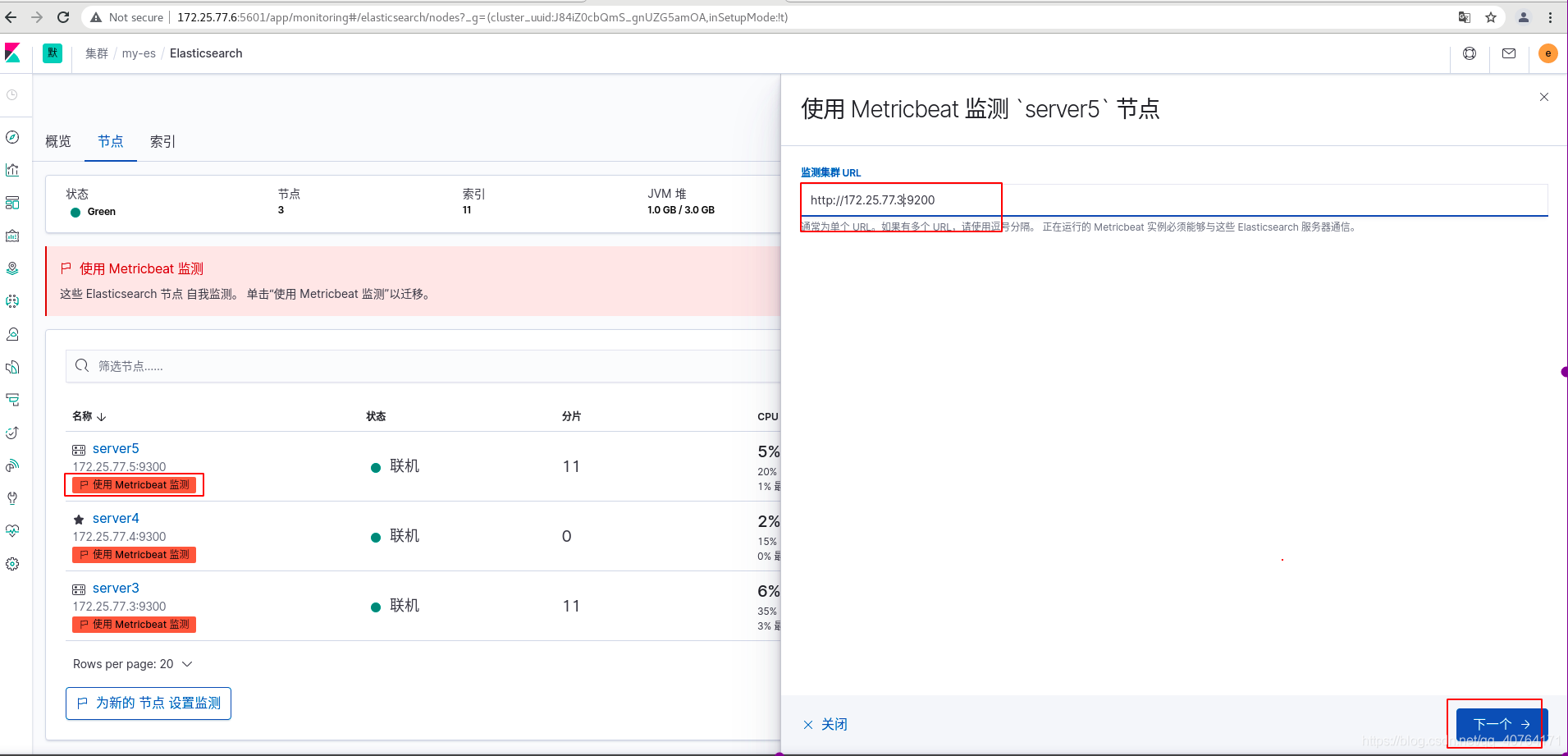Open APM from the sidebar
This screenshot has height=756, width=1568.
pyautogui.click(x=12, y=400)
